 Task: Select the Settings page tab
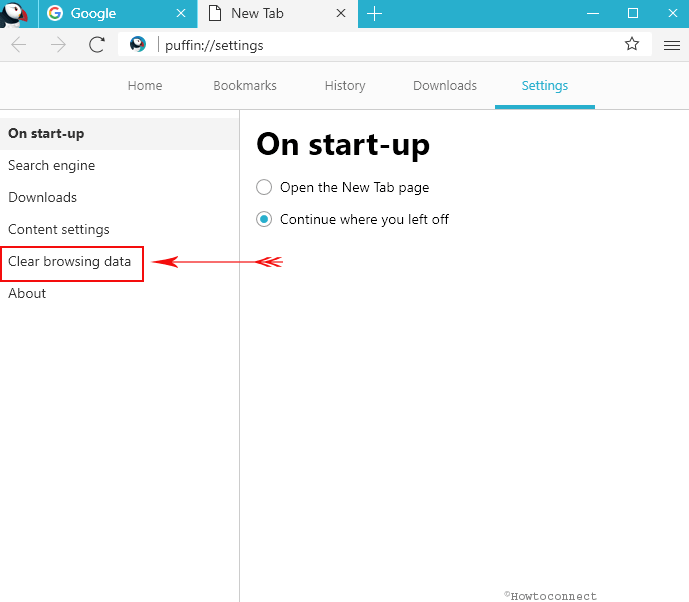[x=545, y=86]
